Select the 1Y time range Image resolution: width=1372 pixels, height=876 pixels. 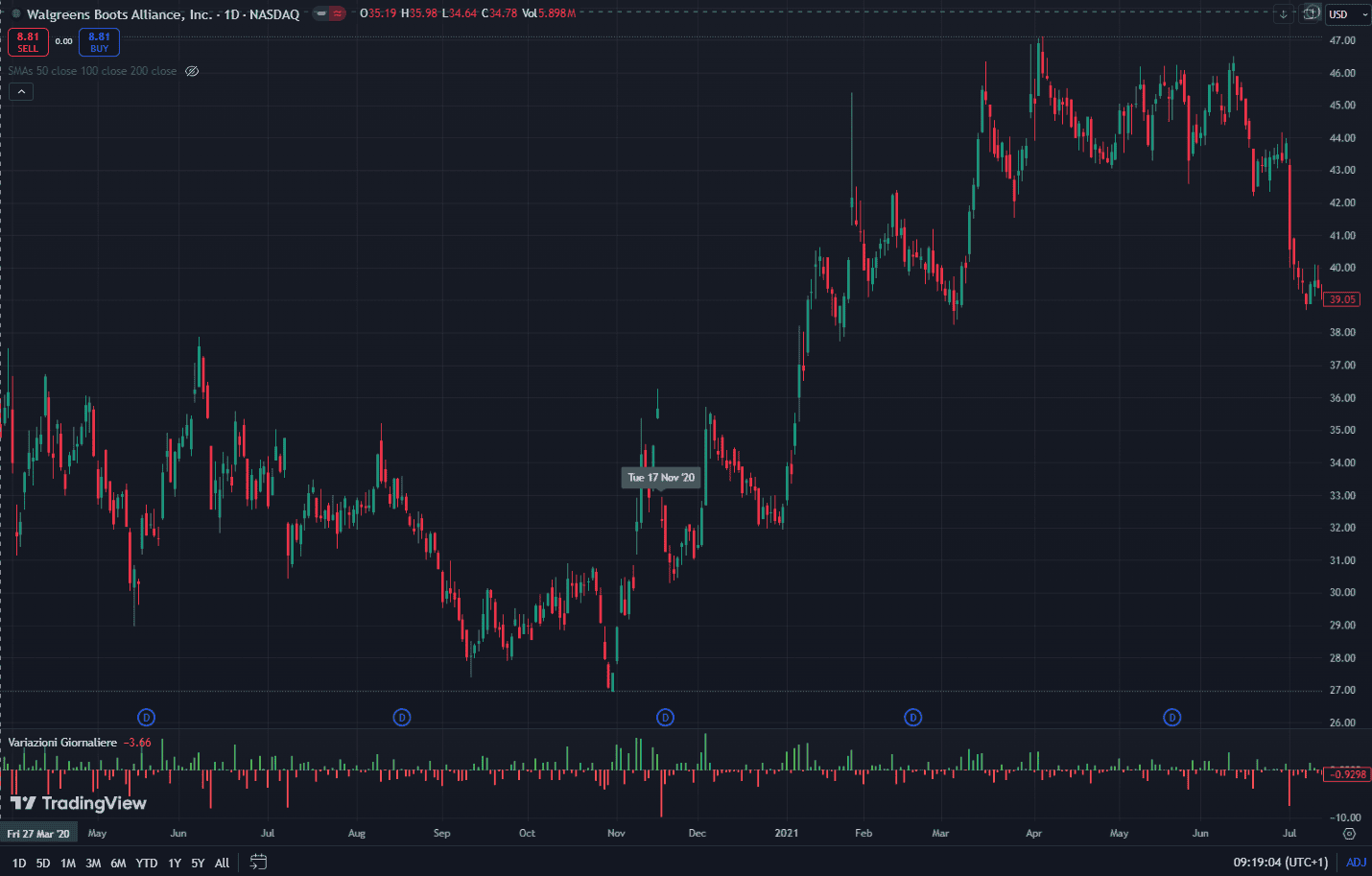click(x=175, y=863)
